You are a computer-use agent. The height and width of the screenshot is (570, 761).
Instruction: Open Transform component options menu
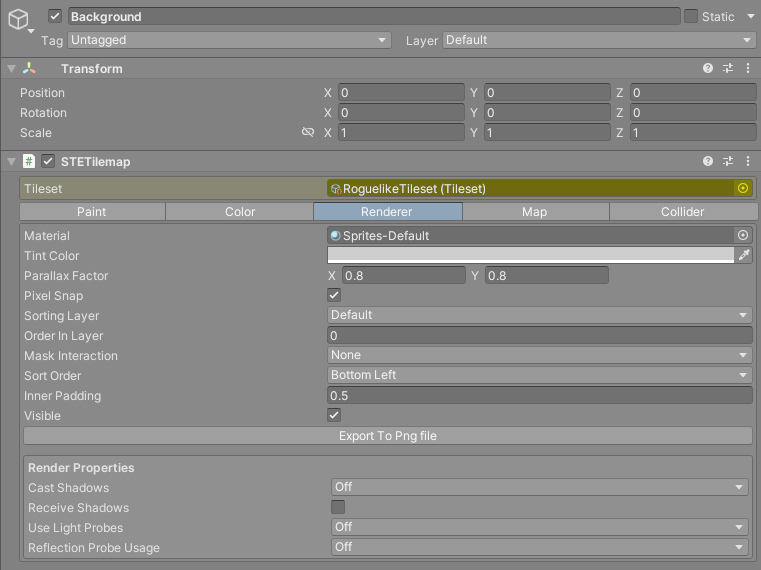pyautogui.click(x=748, y=68)
